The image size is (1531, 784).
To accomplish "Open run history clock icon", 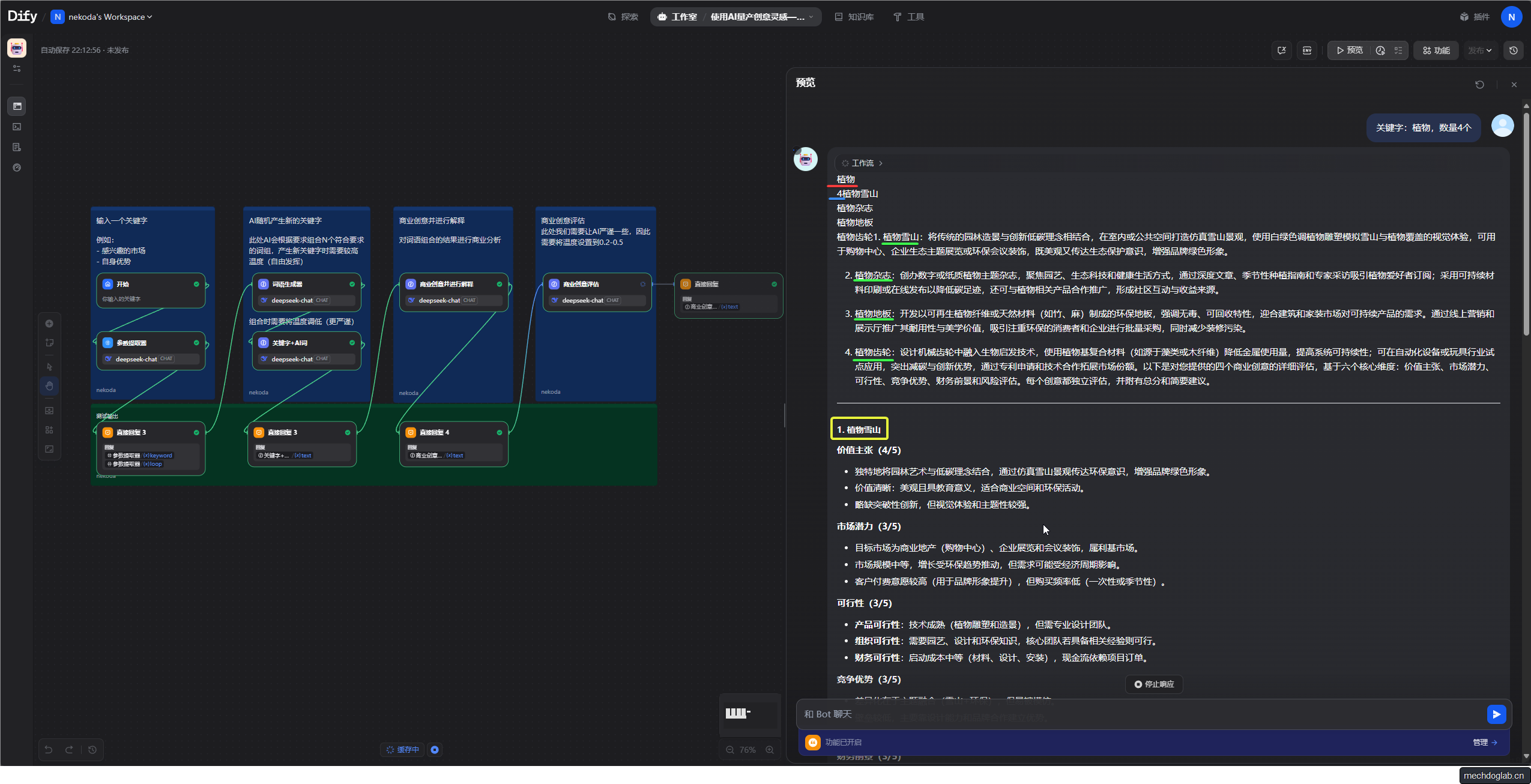I will coord(1380,50).
